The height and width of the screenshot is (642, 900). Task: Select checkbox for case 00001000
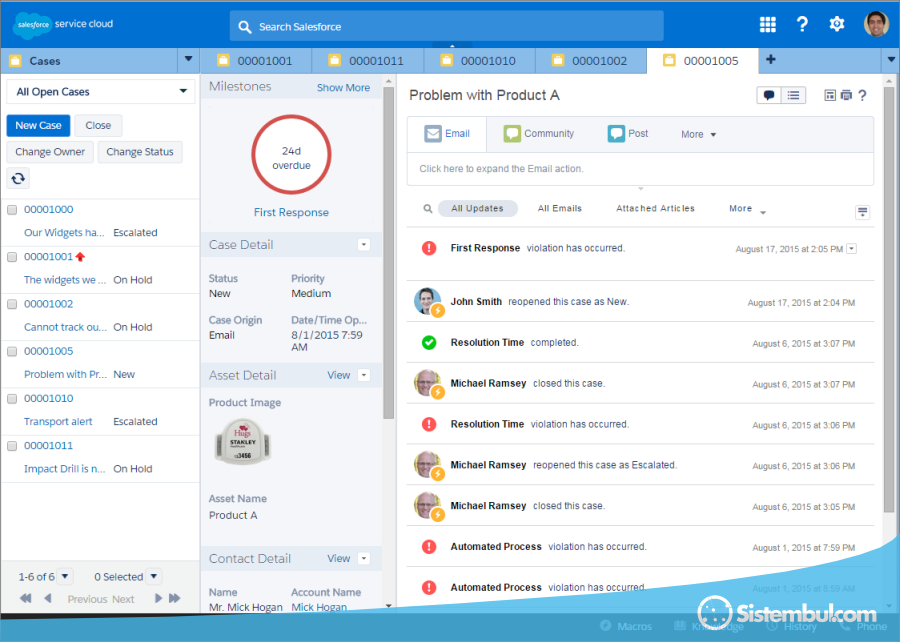[x=12, y=210]
